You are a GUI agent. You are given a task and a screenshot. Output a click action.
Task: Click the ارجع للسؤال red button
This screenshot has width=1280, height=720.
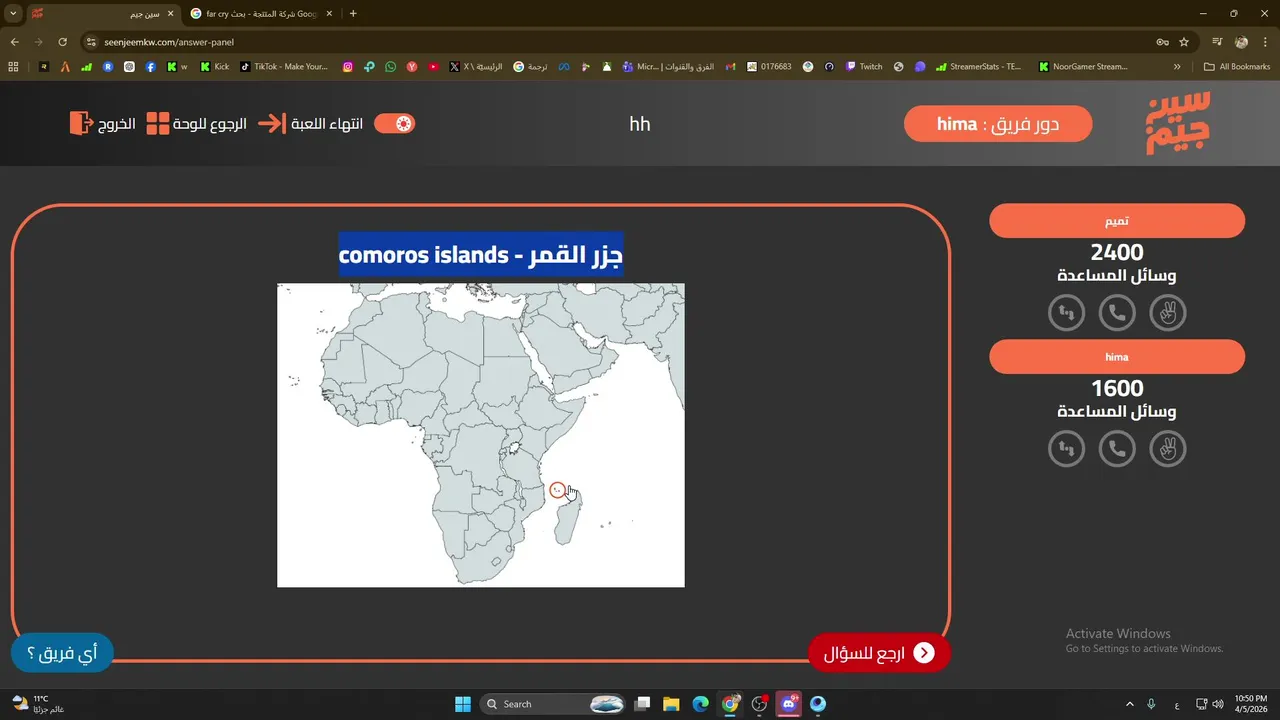[x=879, y=653]
